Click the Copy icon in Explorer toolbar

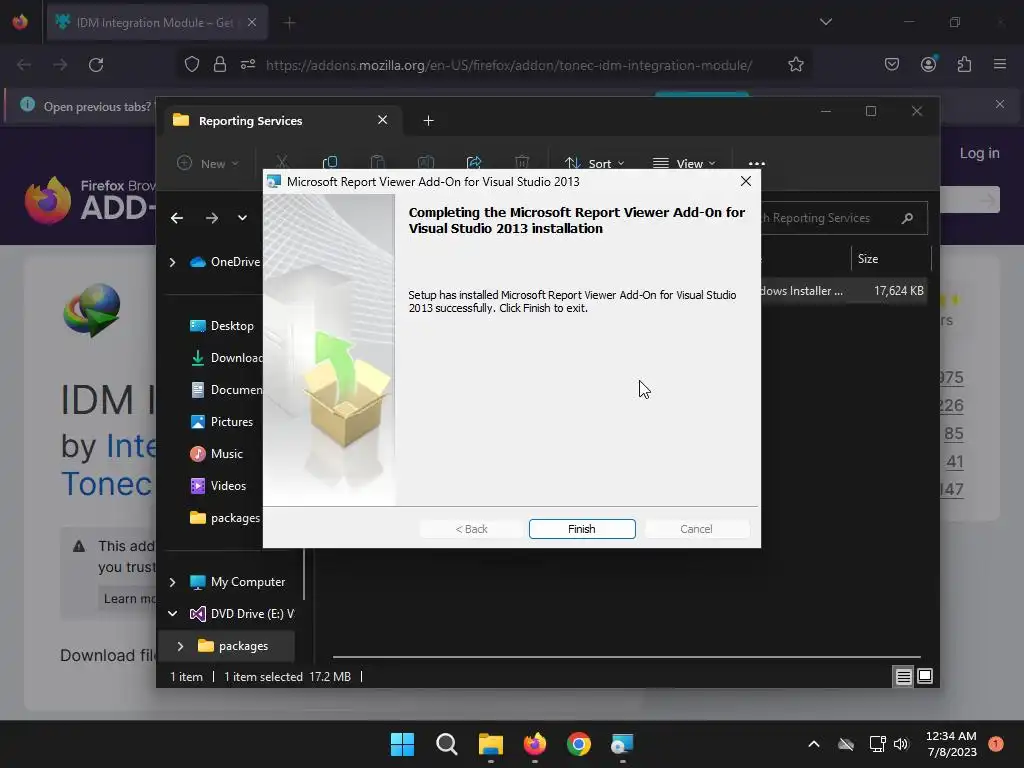click(330, 163)
